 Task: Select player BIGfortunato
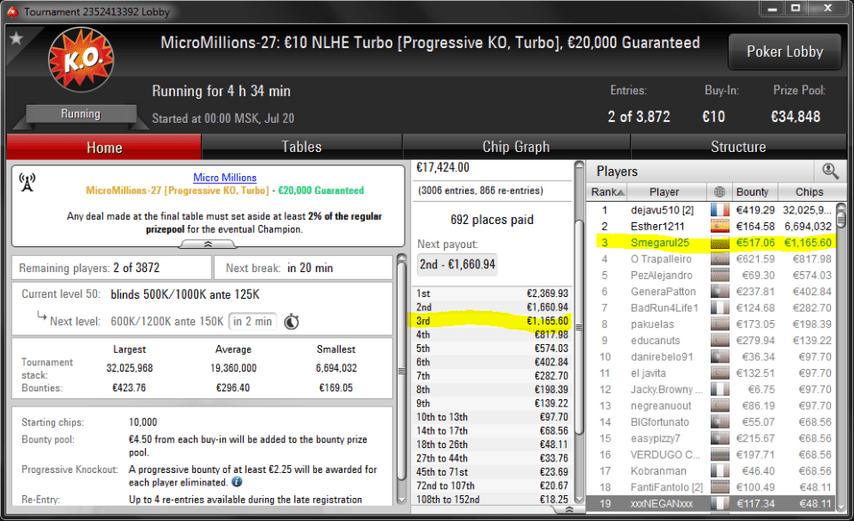(x=711, y=422)
